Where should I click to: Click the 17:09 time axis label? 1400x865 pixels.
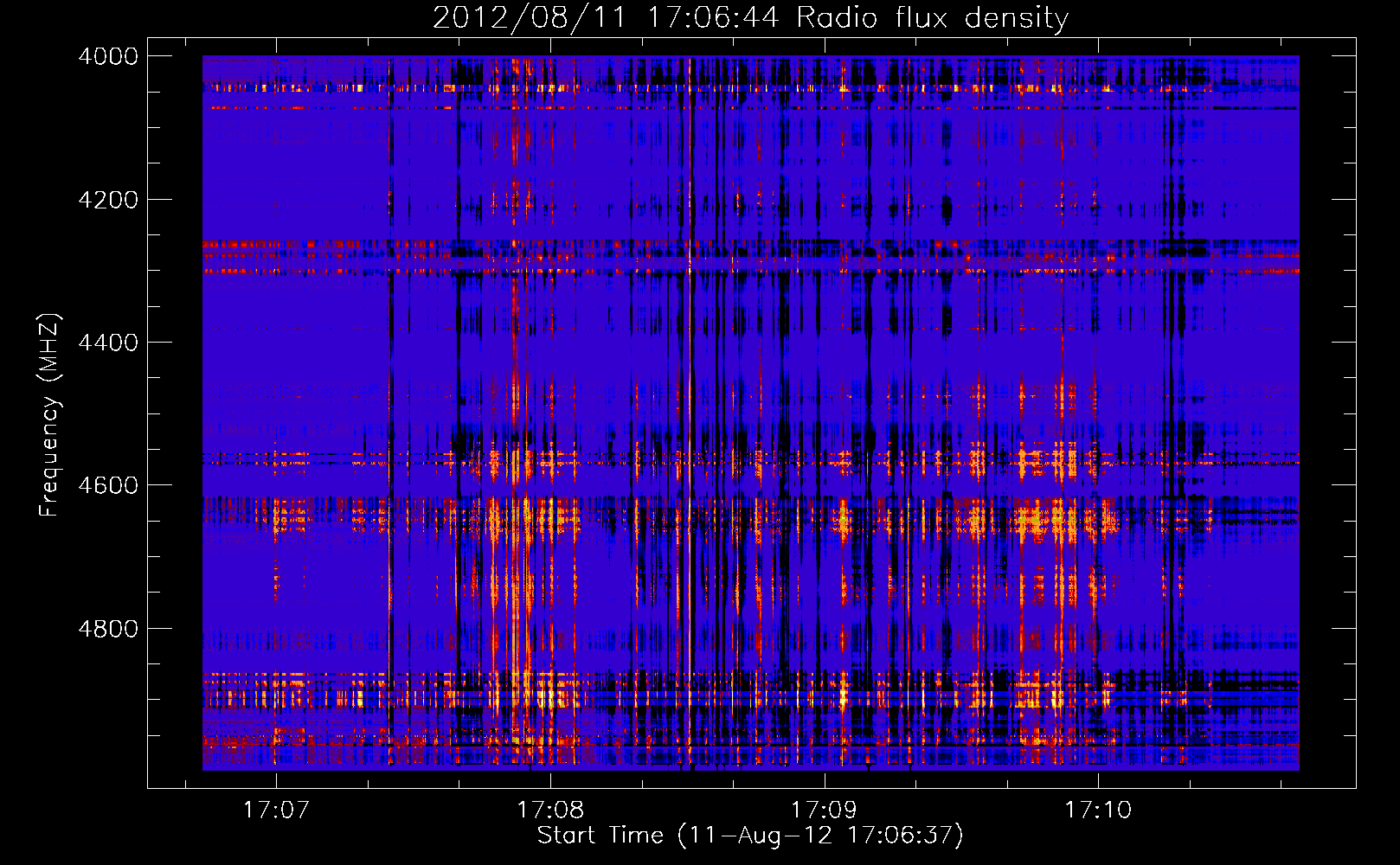[824, 810]
